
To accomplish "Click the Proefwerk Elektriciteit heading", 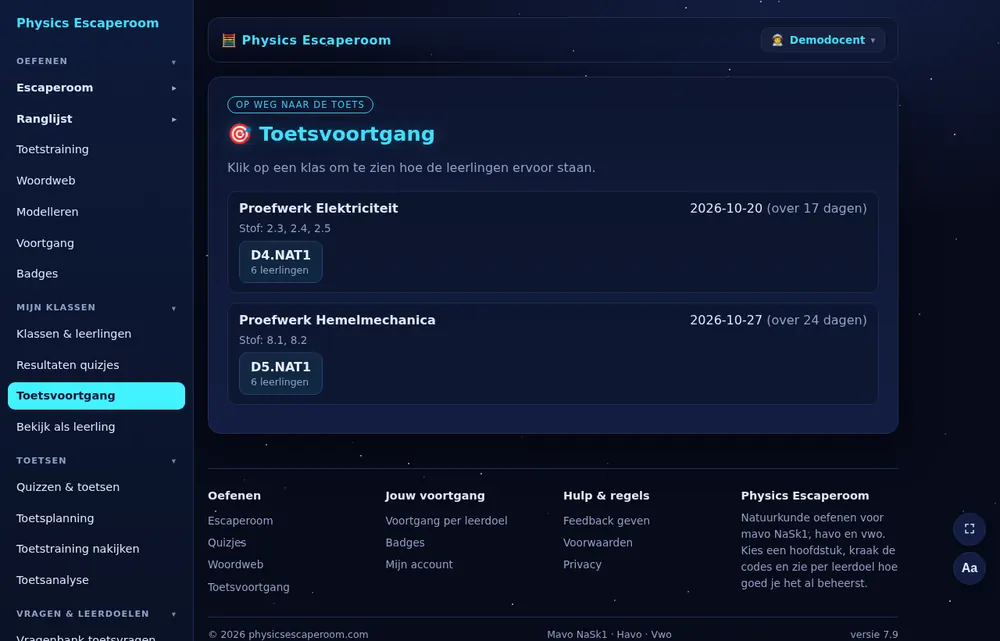I will (x=318, y=208).
